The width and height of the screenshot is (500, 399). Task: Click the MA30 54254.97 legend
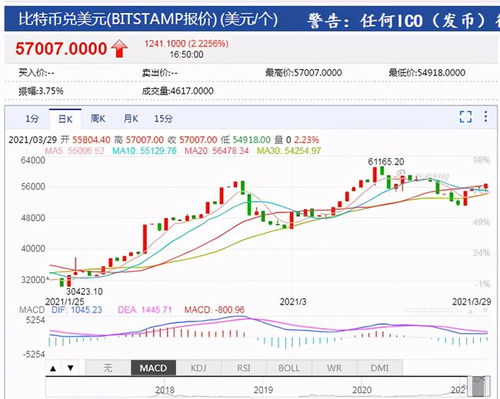(289, 151)
